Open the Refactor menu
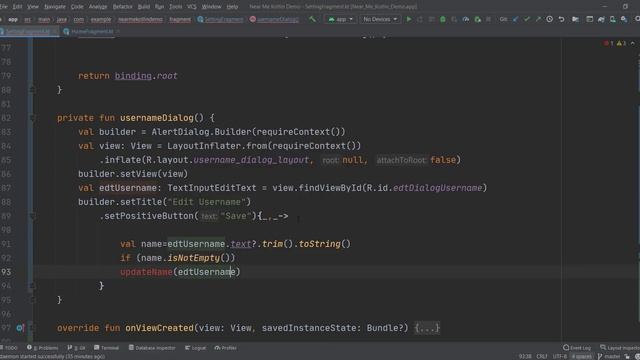Image resolution: width=640 pixels, height=360 pixels. tap(122, 7)
